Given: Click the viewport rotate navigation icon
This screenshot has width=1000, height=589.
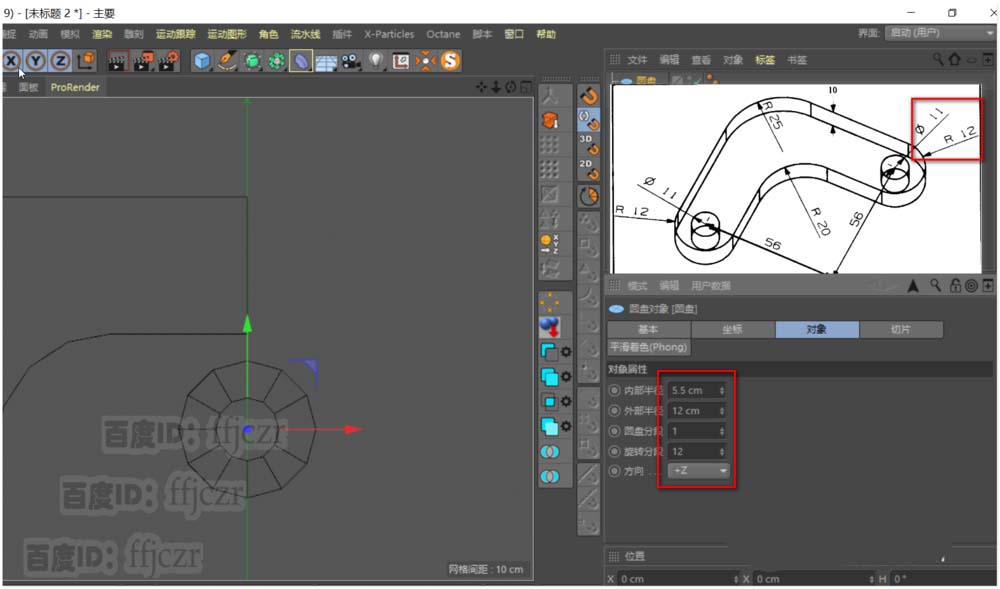Looking at the screenshot, I should point(511,87).
